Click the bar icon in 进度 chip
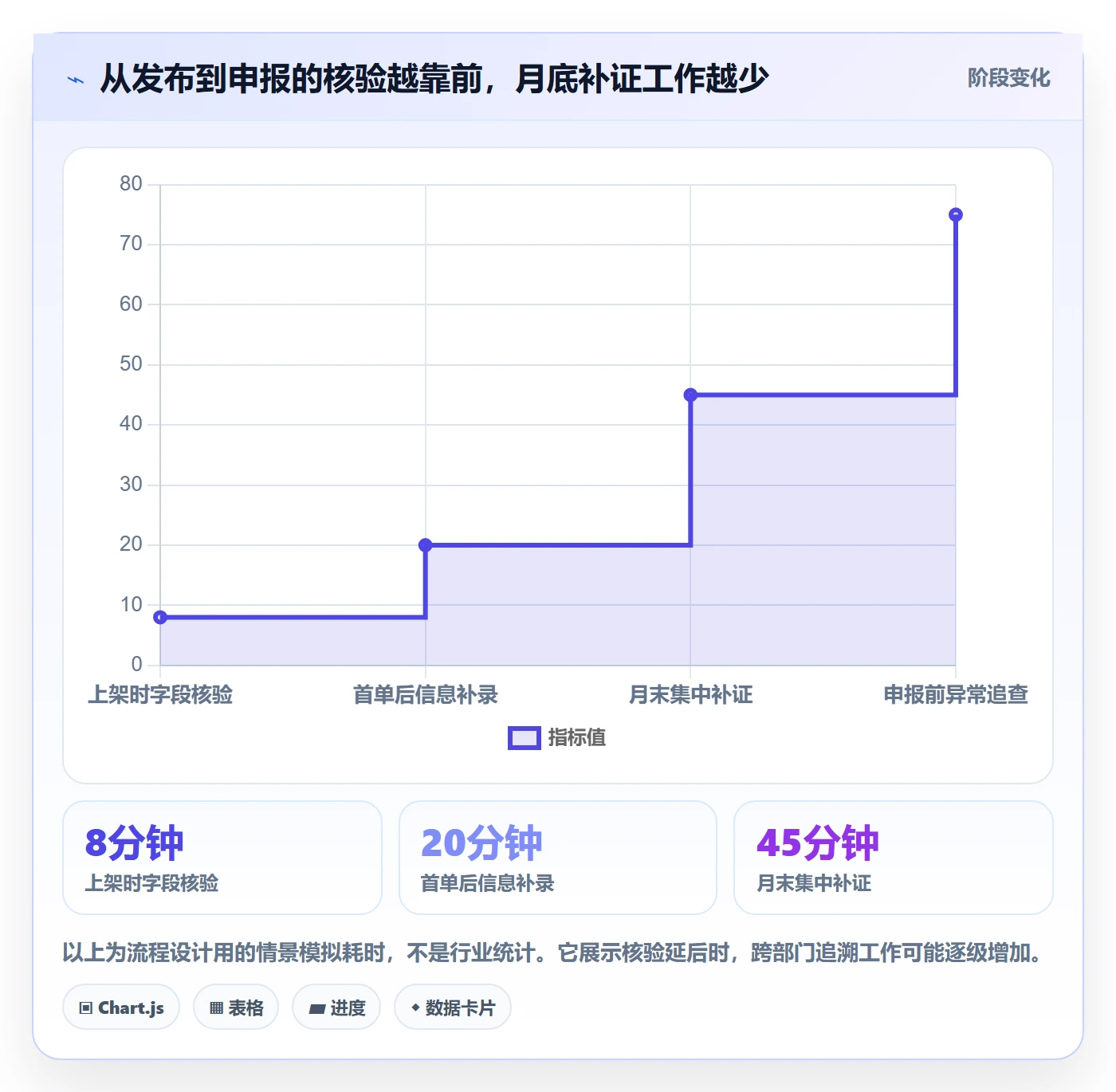This screenshot has width=1116, height=1092. 316,1009
